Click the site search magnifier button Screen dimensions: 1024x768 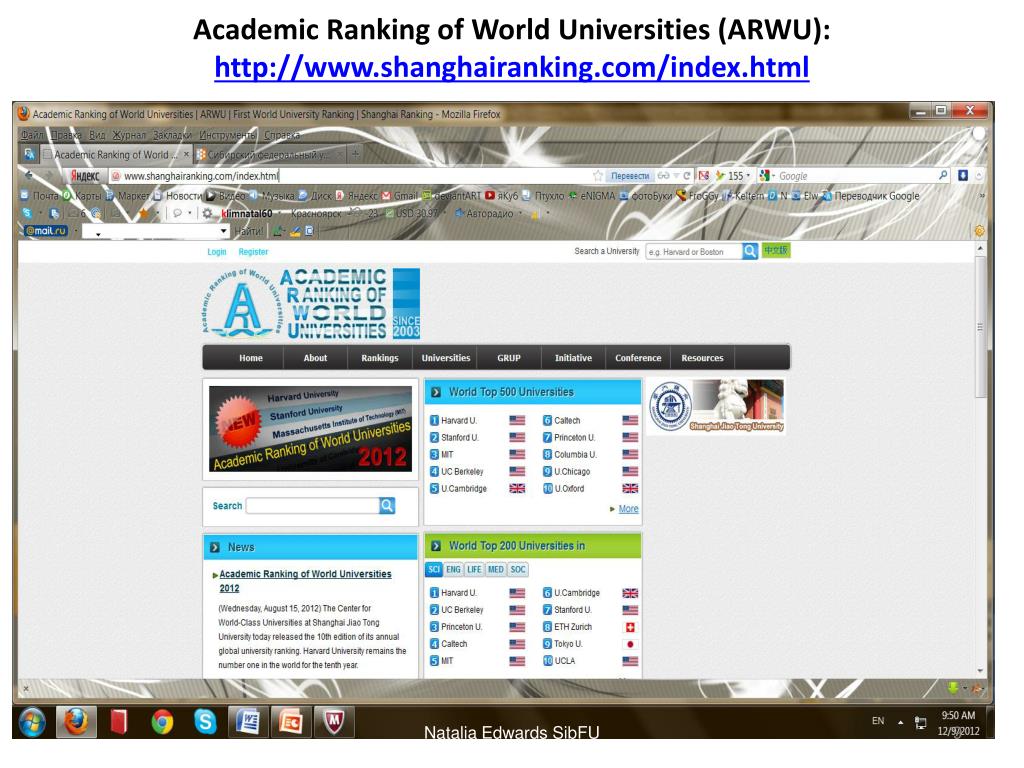[x=750, y=251]
